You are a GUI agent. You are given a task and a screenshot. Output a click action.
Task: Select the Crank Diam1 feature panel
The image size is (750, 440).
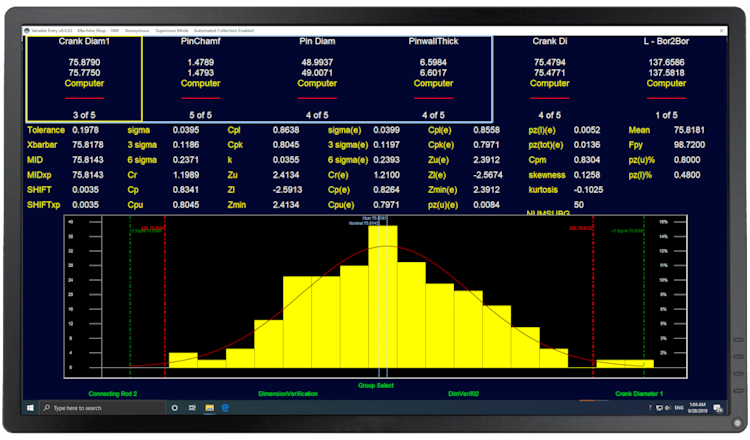[84, 79]
